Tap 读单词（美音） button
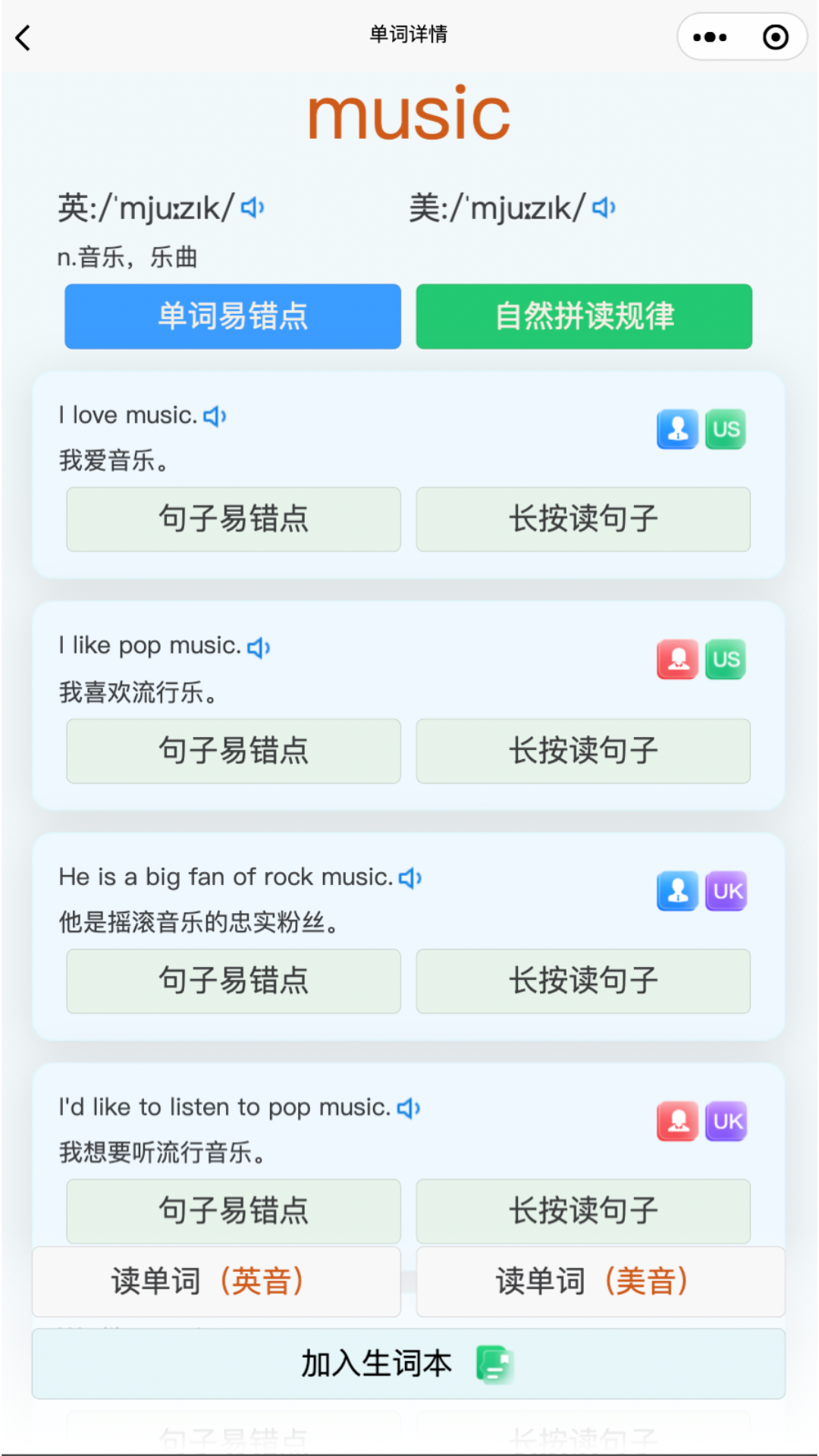The image size is (819, 1456). pyautogui.click(x=601, y=1282)
